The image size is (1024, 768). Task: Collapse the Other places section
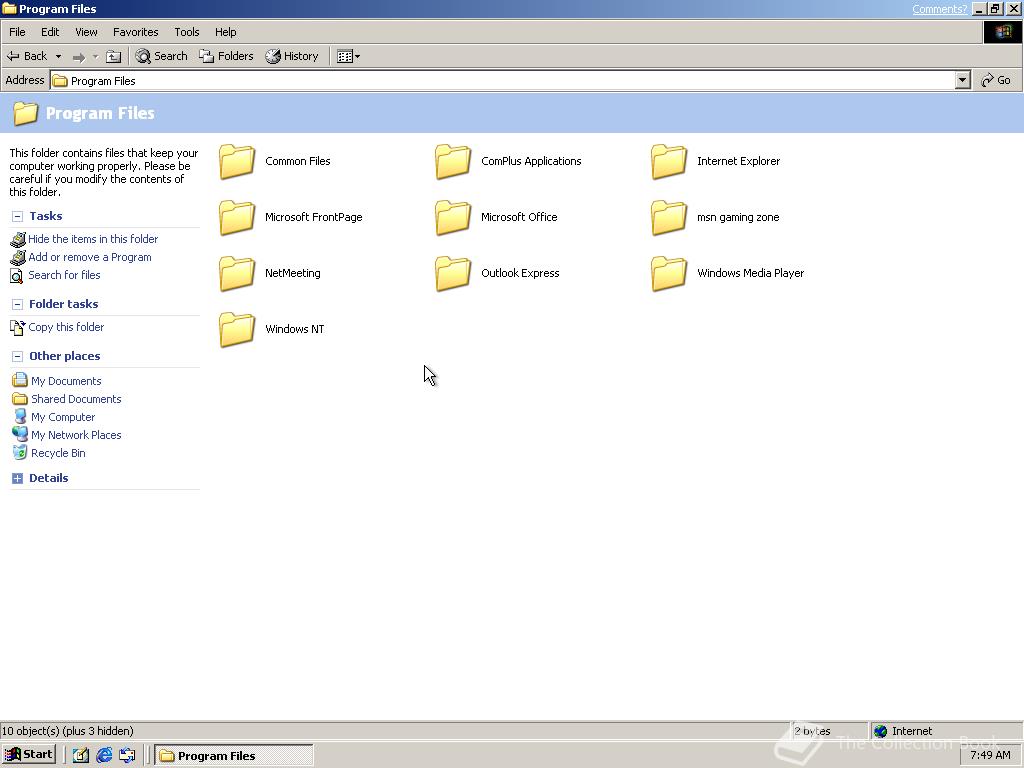(x=18, y=357)
